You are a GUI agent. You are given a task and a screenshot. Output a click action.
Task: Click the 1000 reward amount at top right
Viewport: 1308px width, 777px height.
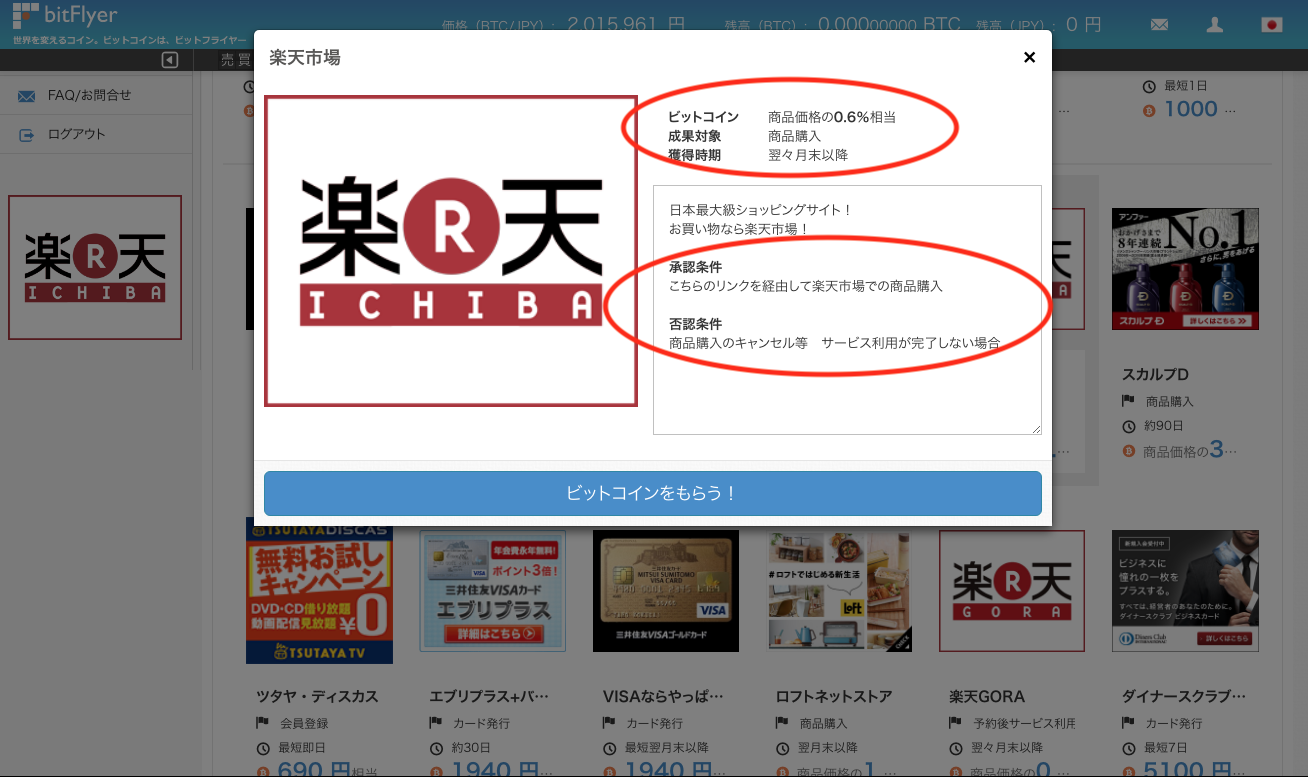[1191, 109]
